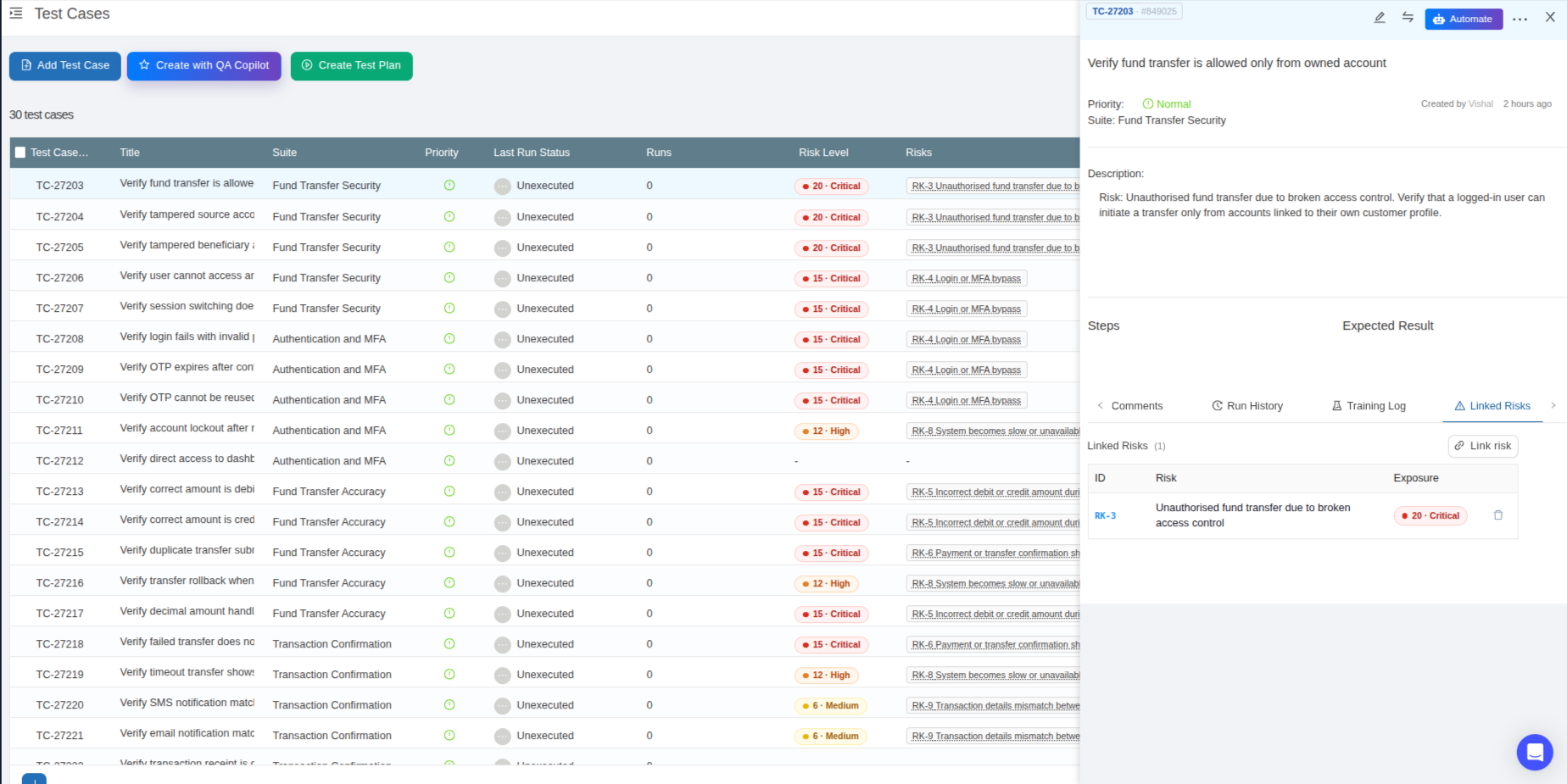Open title 'Verify direct access to dashb' row

(x=187, y=459)
